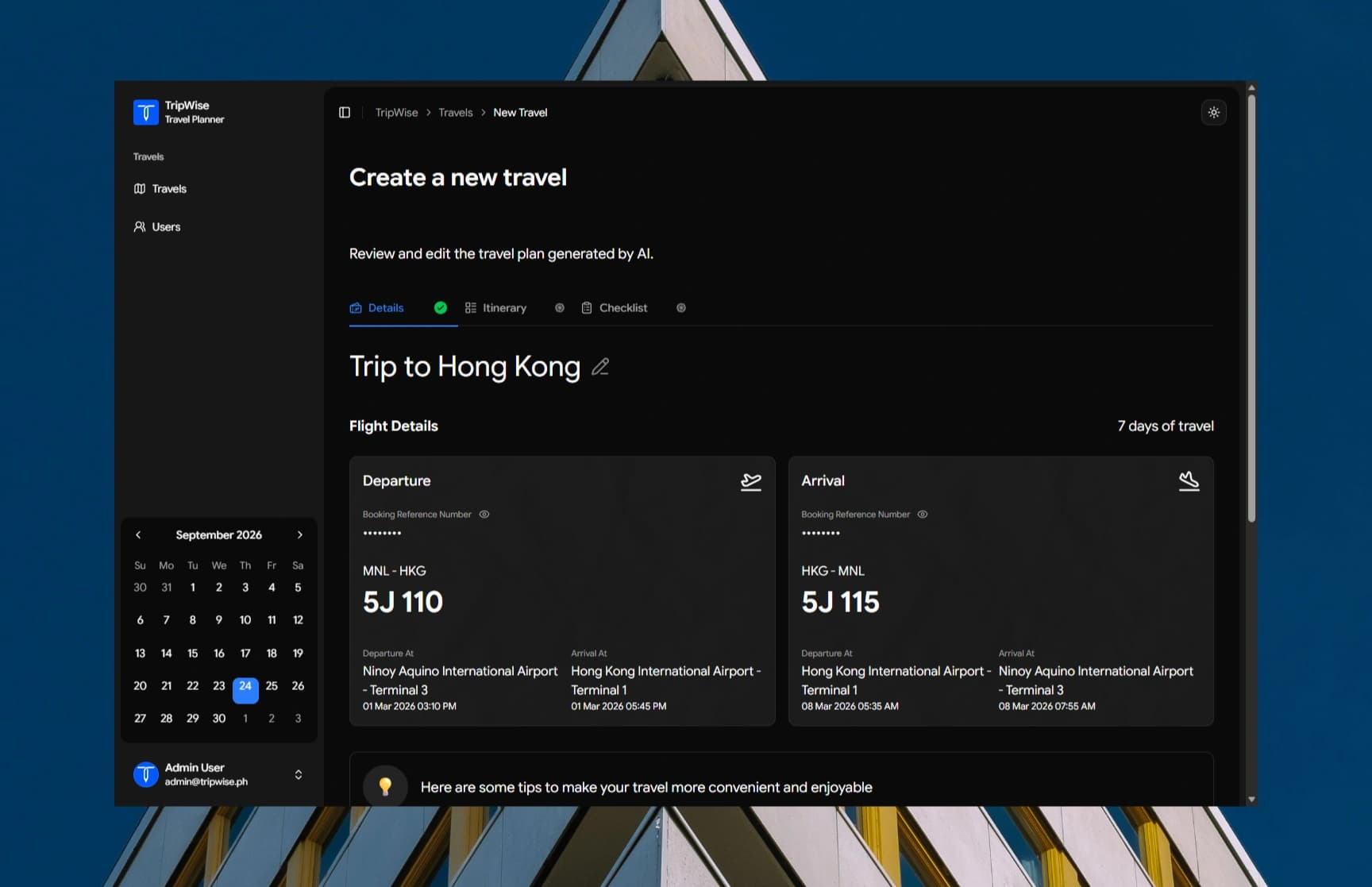Toggle the sidebar panel icon
This screenshot has width=1372, height=887.
(345, 113)
